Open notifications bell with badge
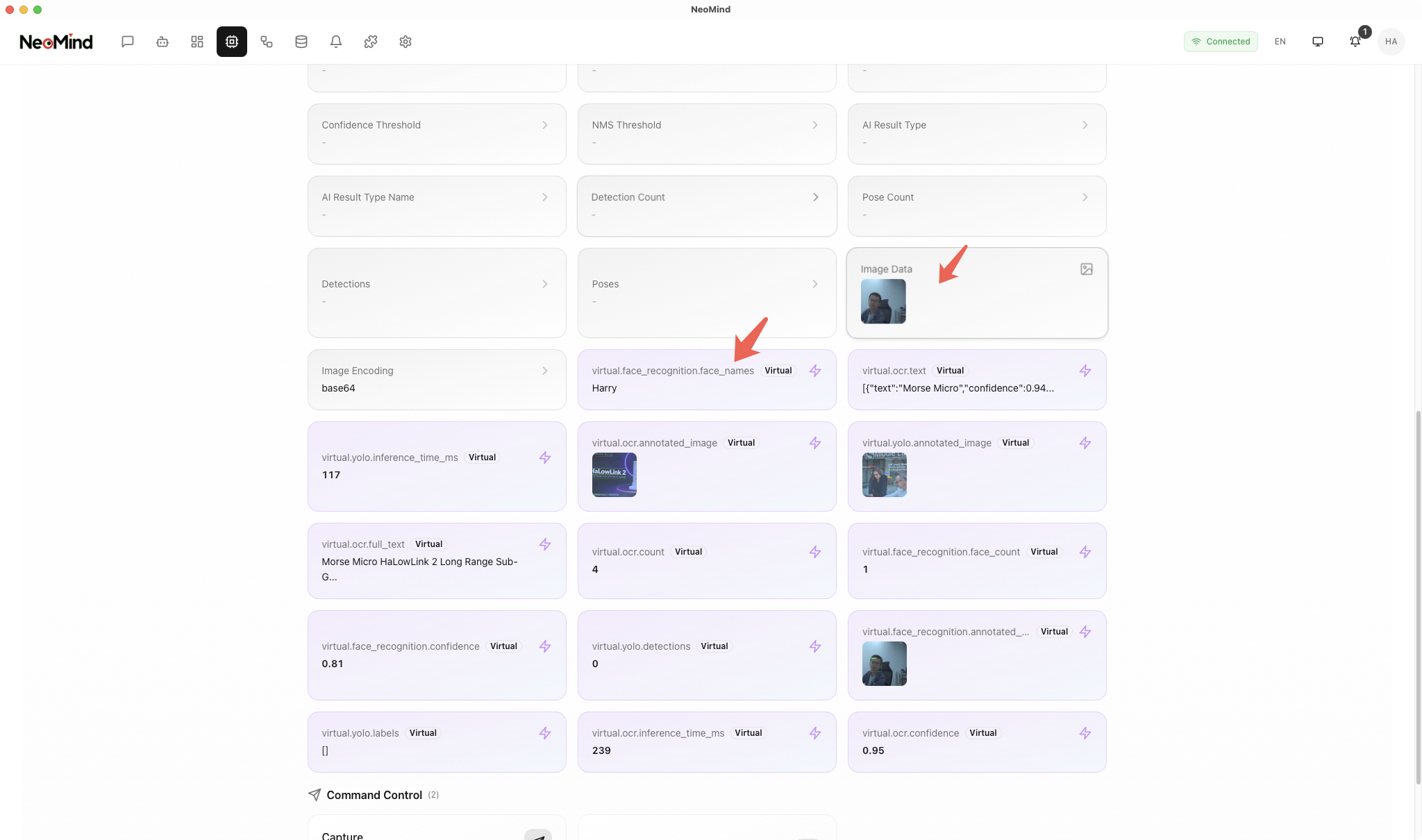This screenshot has height=840, width=1422. [x=1355, y=42]
